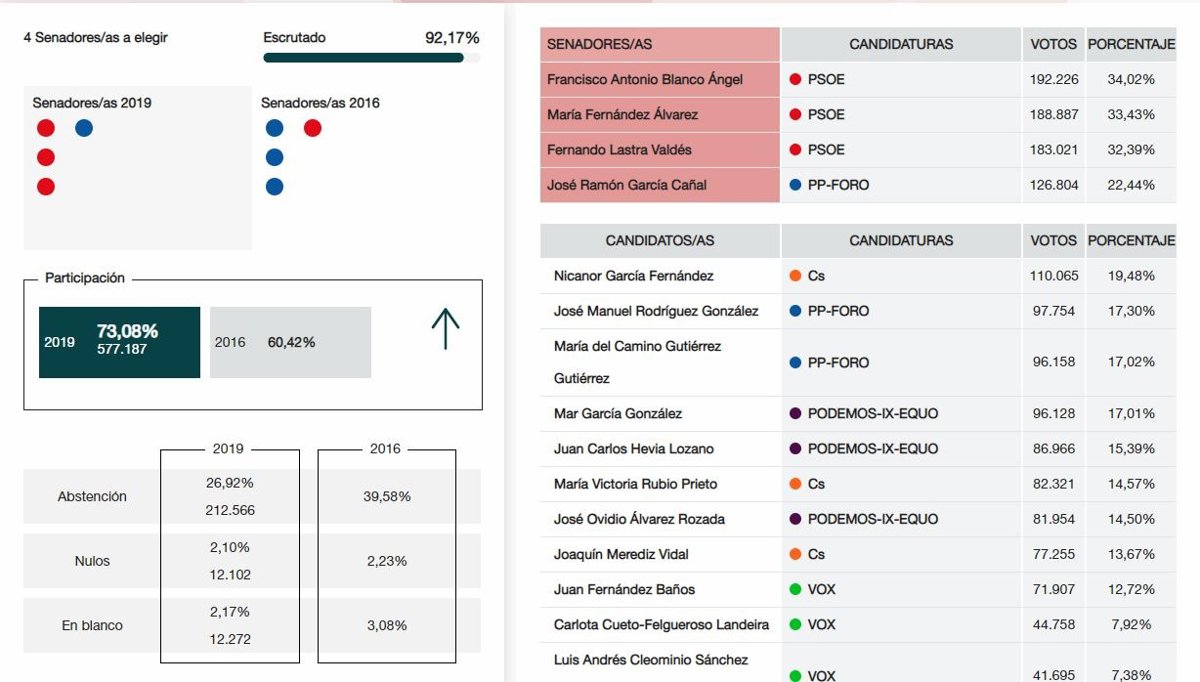
Task: Click the blue PP-FORO dot beside José Ramón García Cañal
Action: 796,185
